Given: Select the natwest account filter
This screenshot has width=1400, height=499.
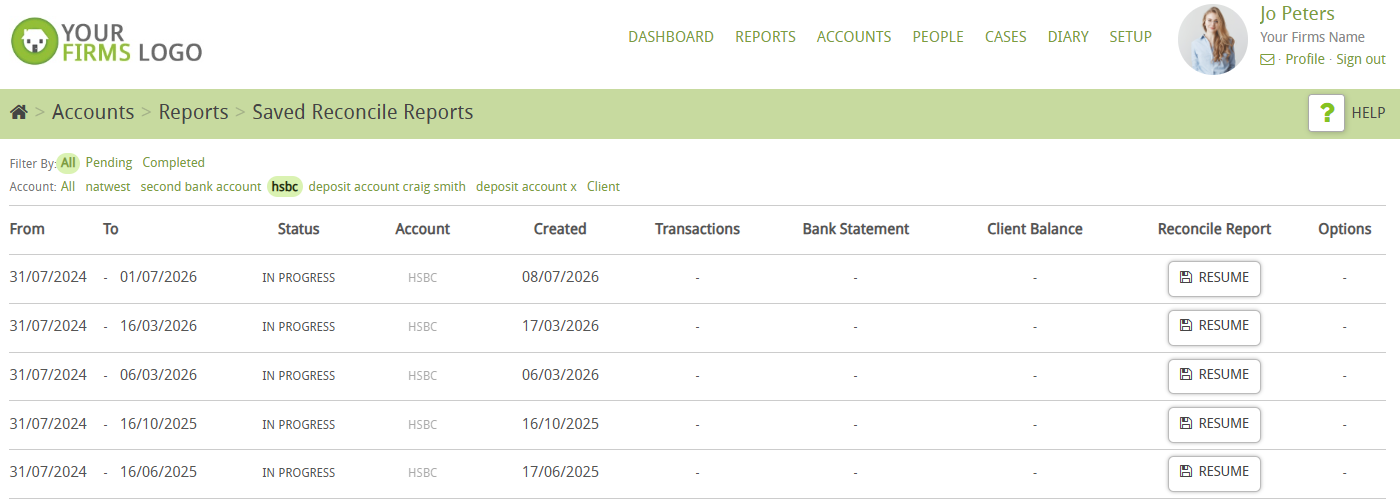Looking at the screenshot, I should click(x=108, y=186).
